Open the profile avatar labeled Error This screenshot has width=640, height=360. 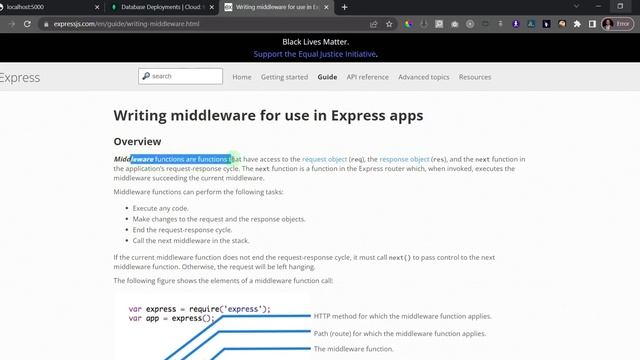(x=617, y=24)
